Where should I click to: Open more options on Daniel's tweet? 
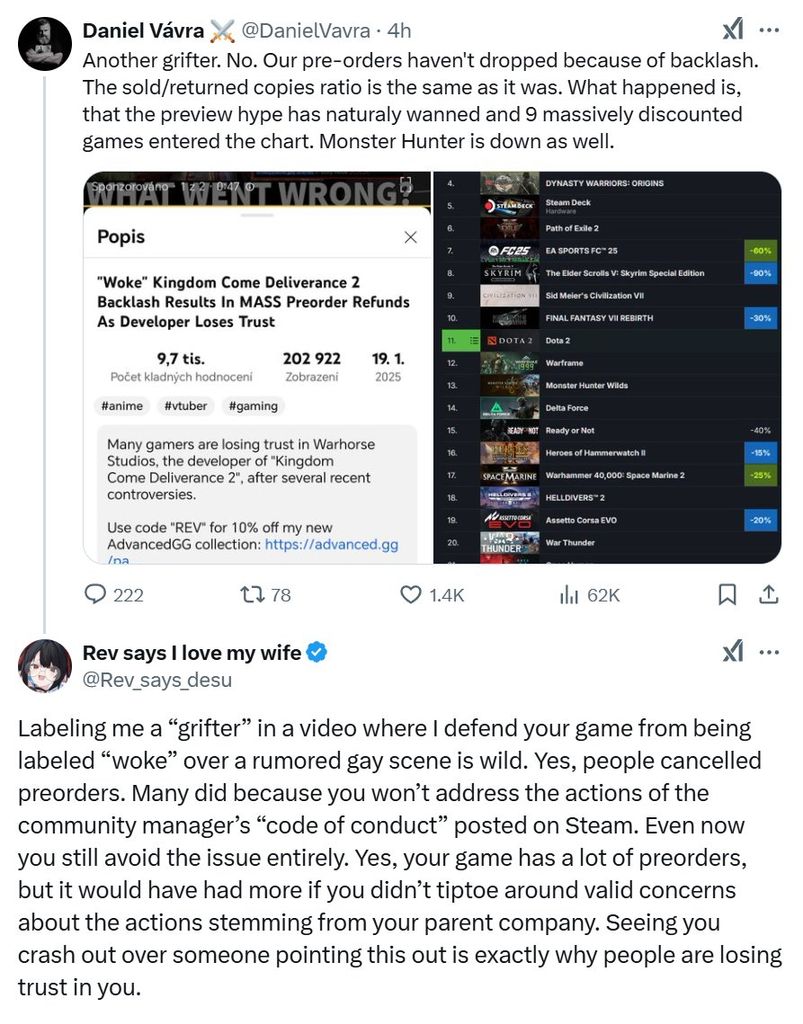(769, 31)
